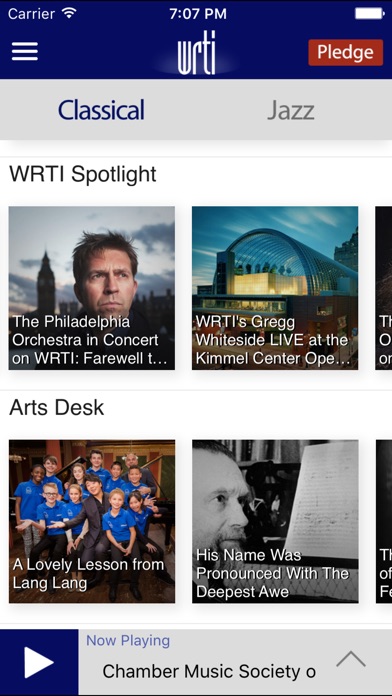Open Philadelphia Orchestra in Concert article

pos(92,288)
